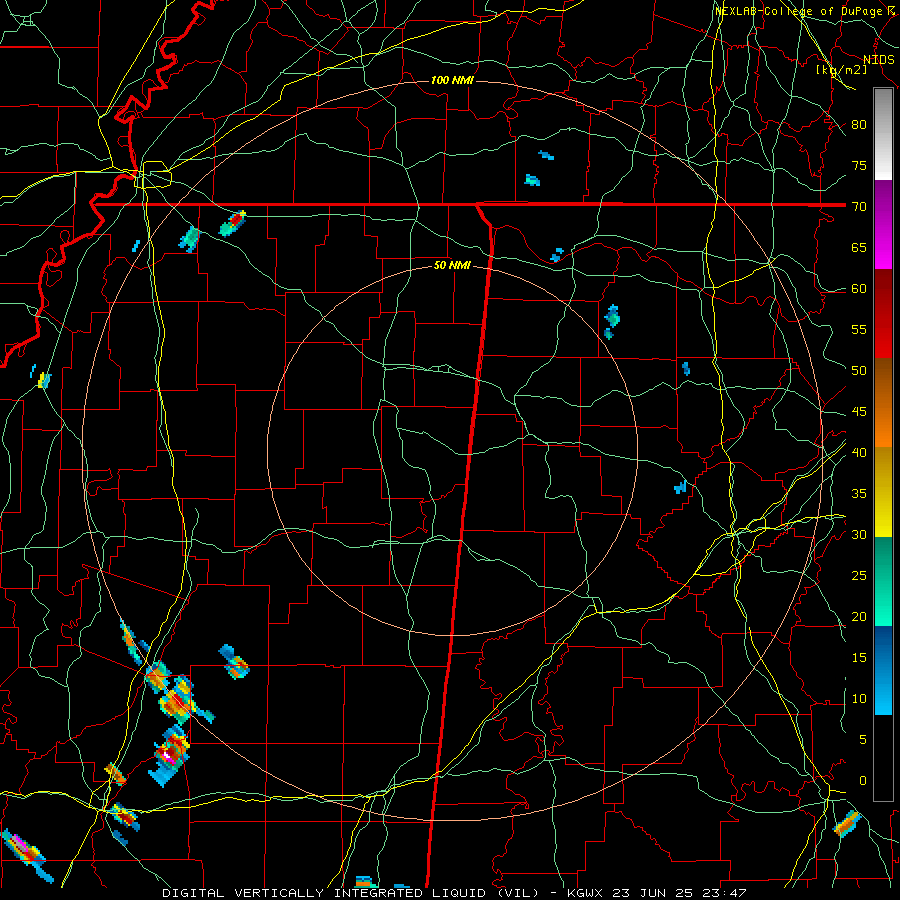Click the scale value 75

[x=859, y=165]
